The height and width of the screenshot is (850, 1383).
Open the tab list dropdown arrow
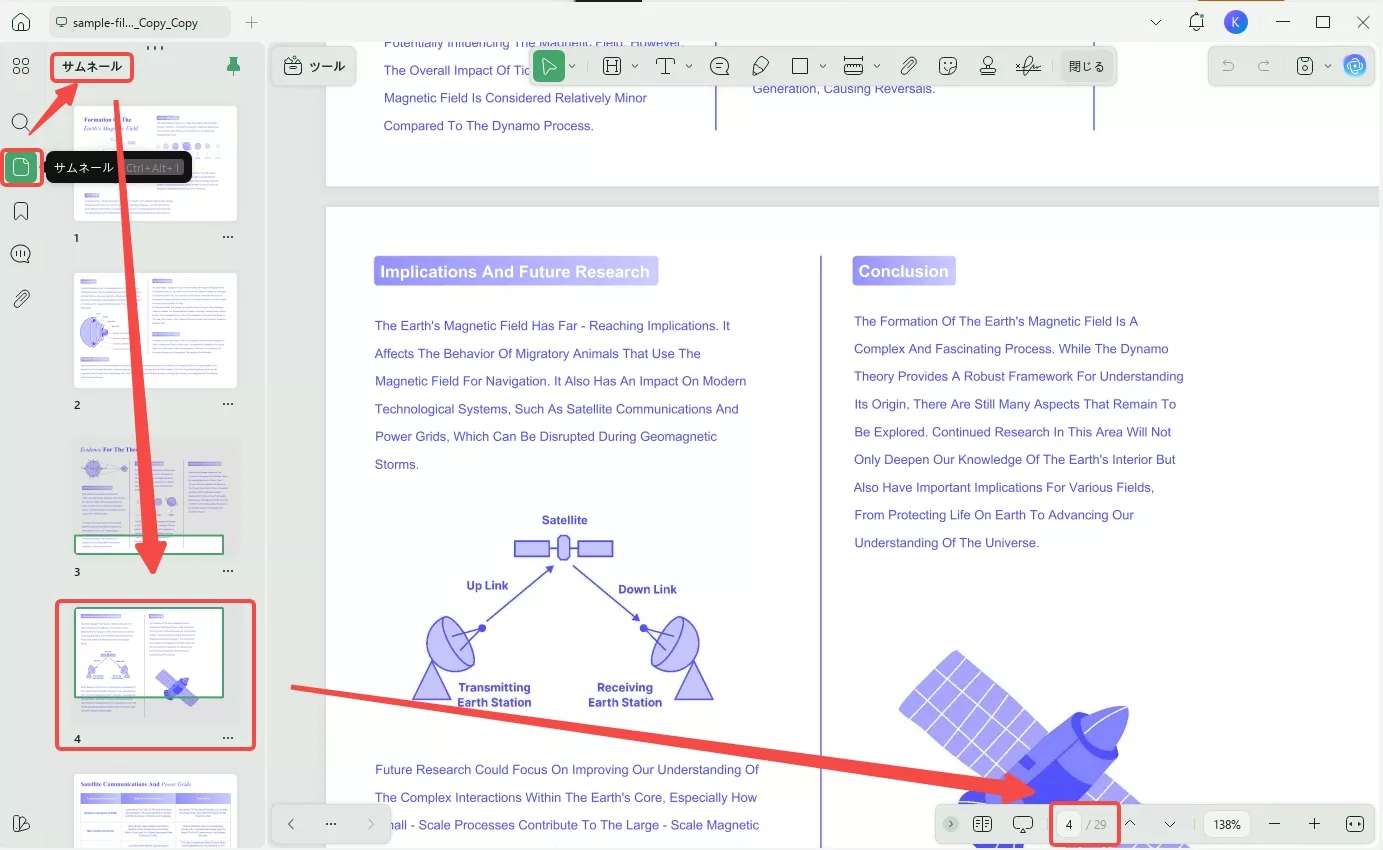coord(1156,22)
